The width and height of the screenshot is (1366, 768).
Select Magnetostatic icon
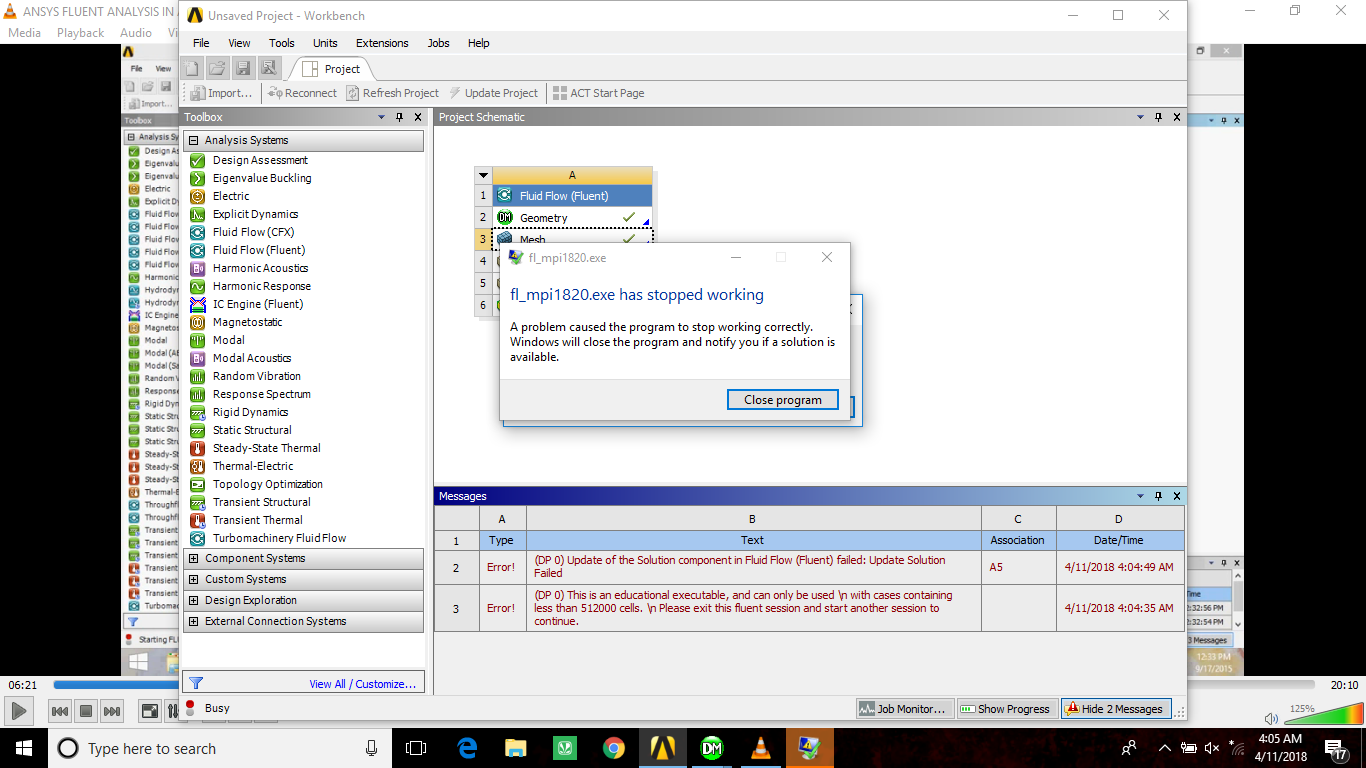point(197,322)
